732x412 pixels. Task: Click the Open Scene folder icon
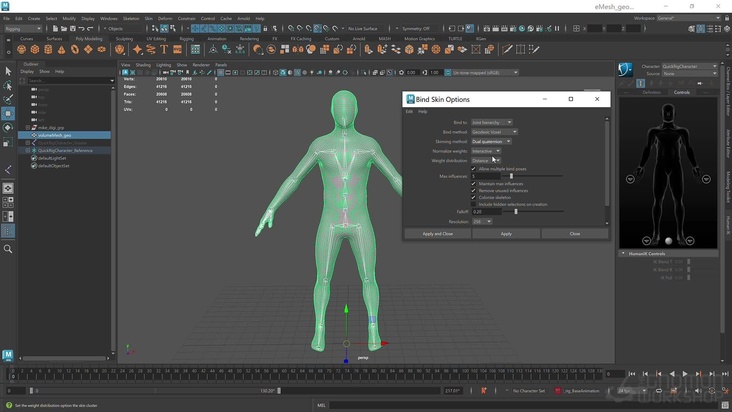tap(64, 28)
